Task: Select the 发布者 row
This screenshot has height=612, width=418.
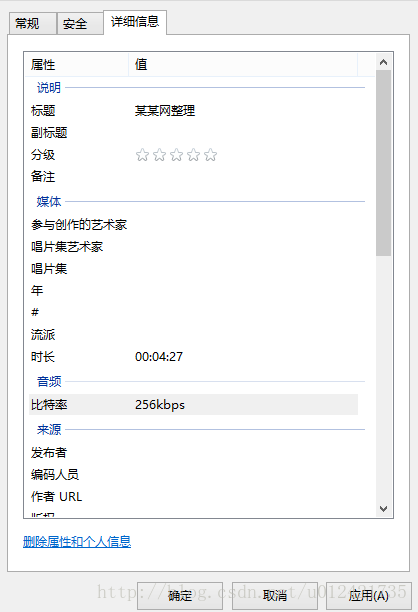Action: point(193,453)
